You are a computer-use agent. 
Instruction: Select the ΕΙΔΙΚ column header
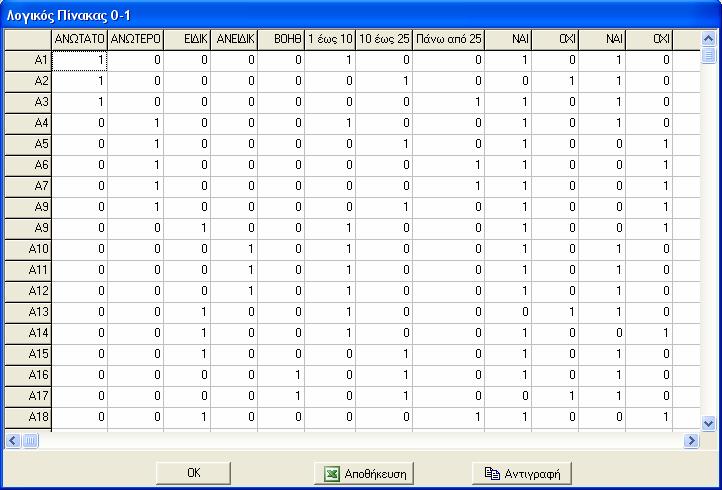click(187, 40)
